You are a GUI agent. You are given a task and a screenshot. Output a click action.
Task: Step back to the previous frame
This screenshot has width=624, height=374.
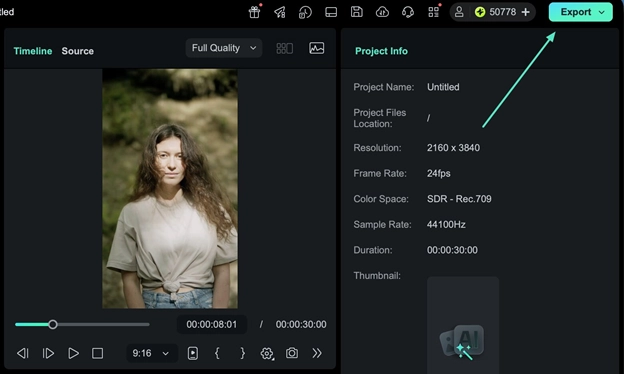[x=23, y=353]
